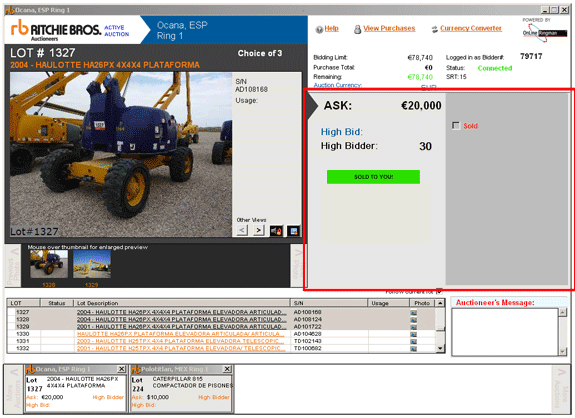Click rb icon in window title bar

[10, 10]
